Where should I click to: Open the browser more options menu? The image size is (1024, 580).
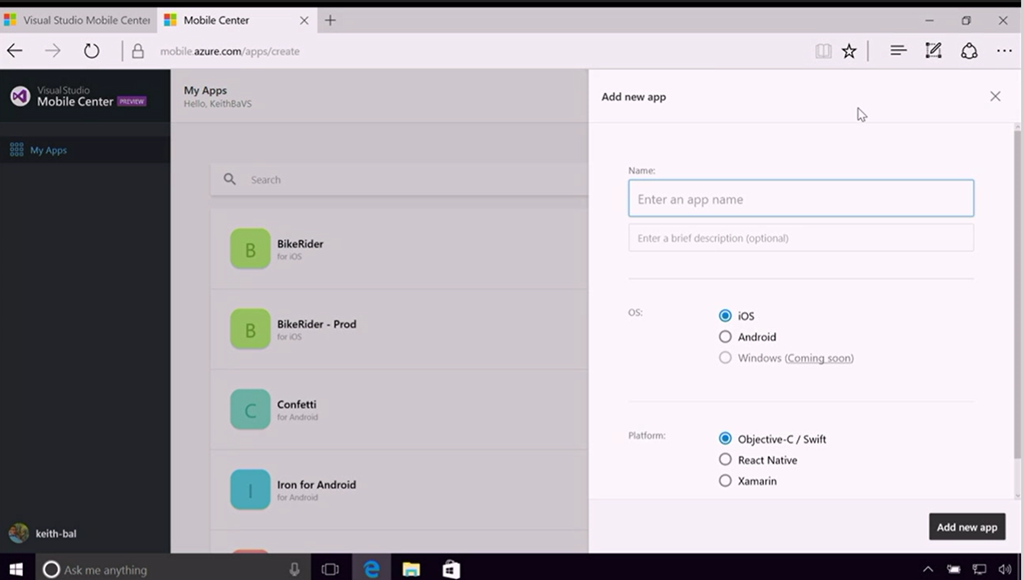(1003, 51)
